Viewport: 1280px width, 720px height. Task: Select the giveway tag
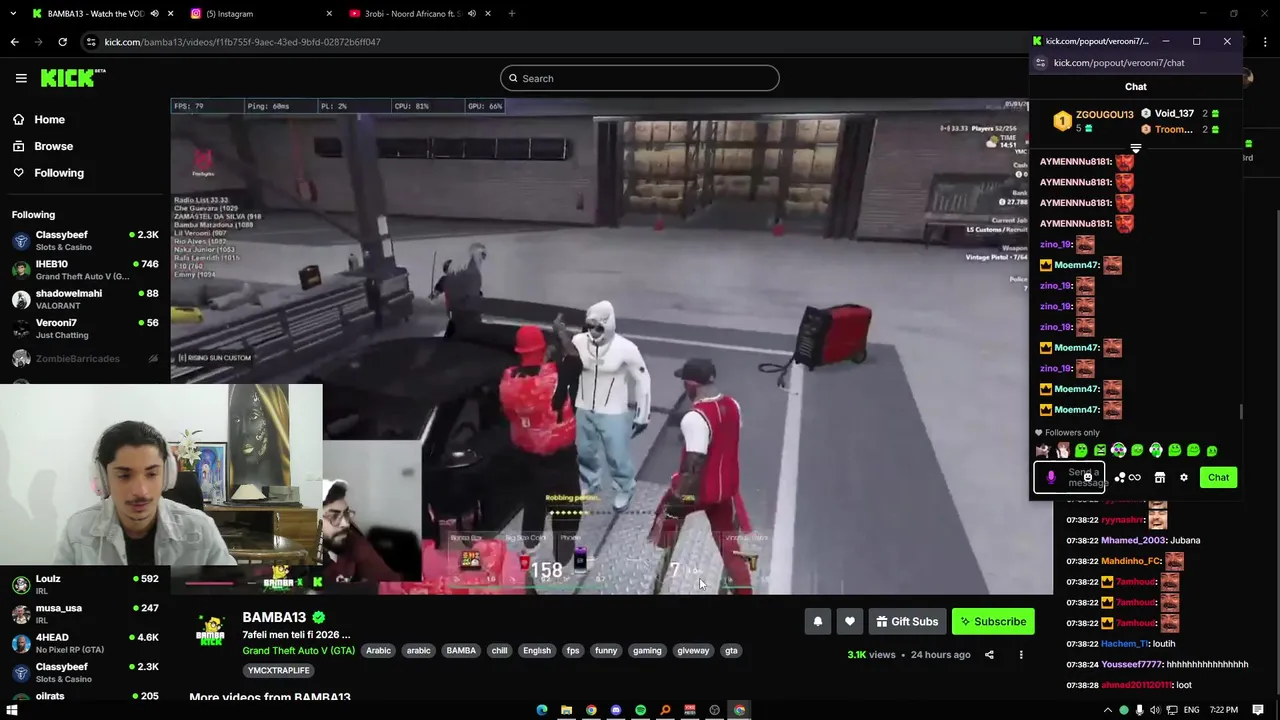(x=693, y=651)
